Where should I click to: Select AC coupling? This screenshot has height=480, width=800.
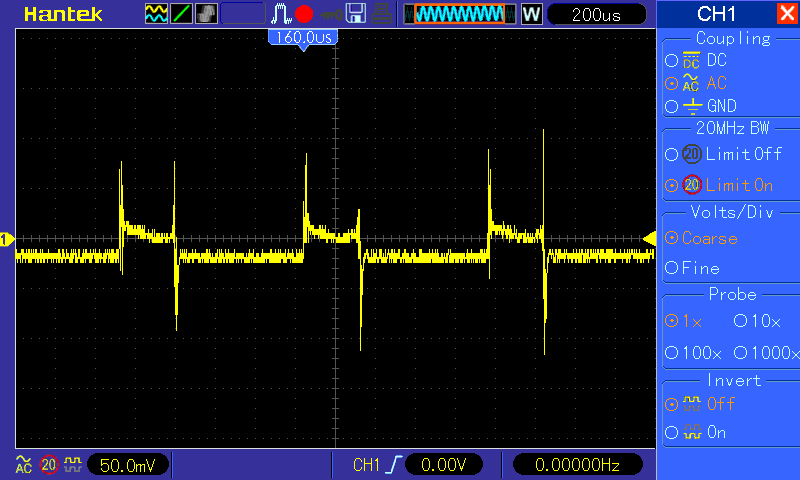tap(696, 83)
